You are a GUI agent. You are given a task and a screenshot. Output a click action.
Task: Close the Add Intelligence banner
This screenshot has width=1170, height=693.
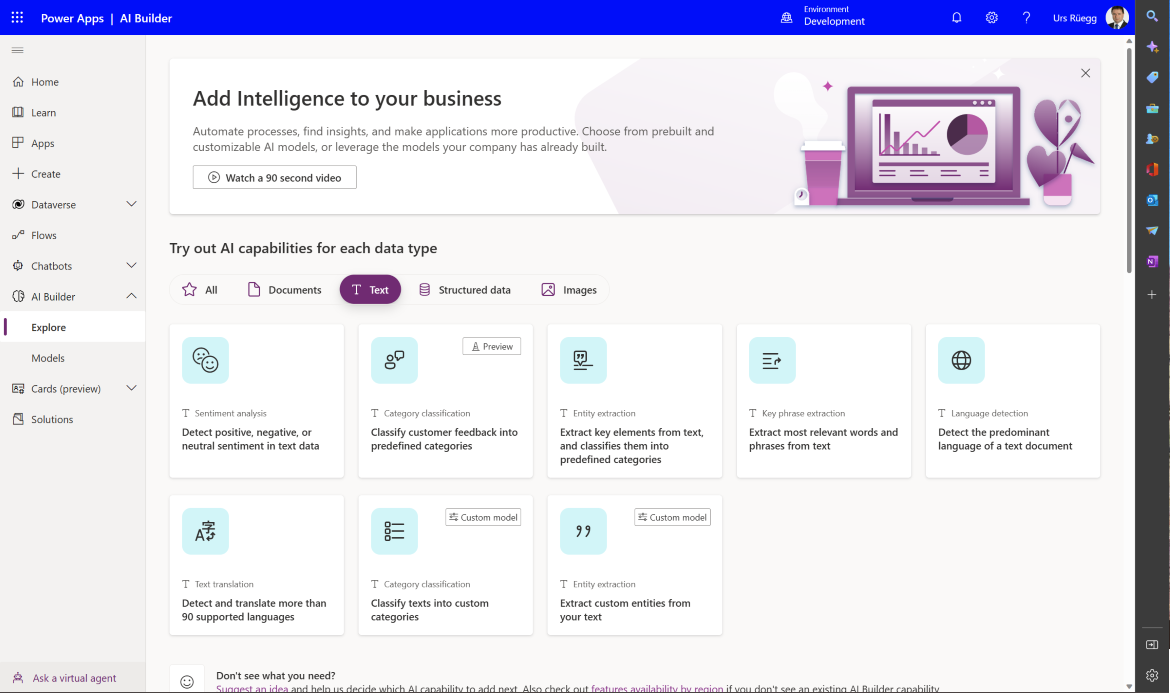click(1086, 73)
